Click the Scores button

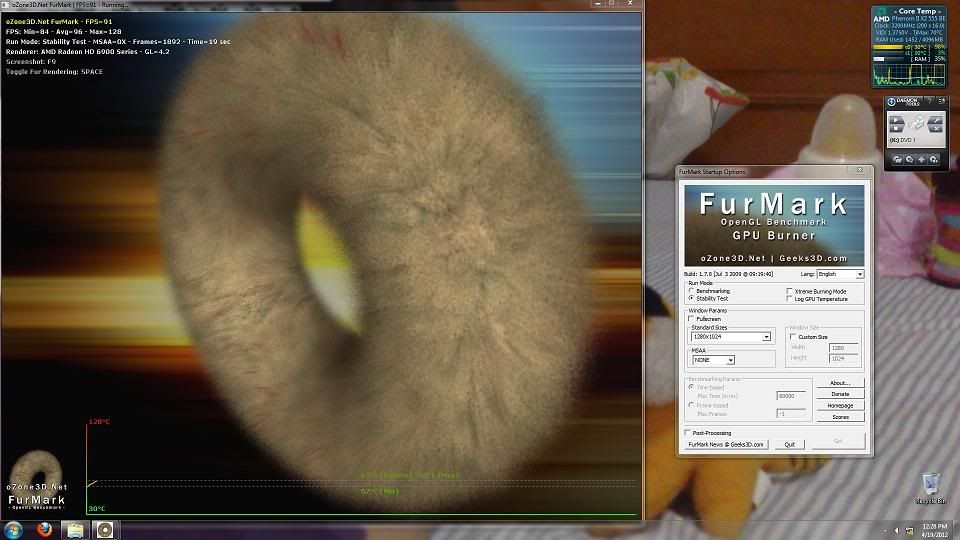[x=840, y=417]
